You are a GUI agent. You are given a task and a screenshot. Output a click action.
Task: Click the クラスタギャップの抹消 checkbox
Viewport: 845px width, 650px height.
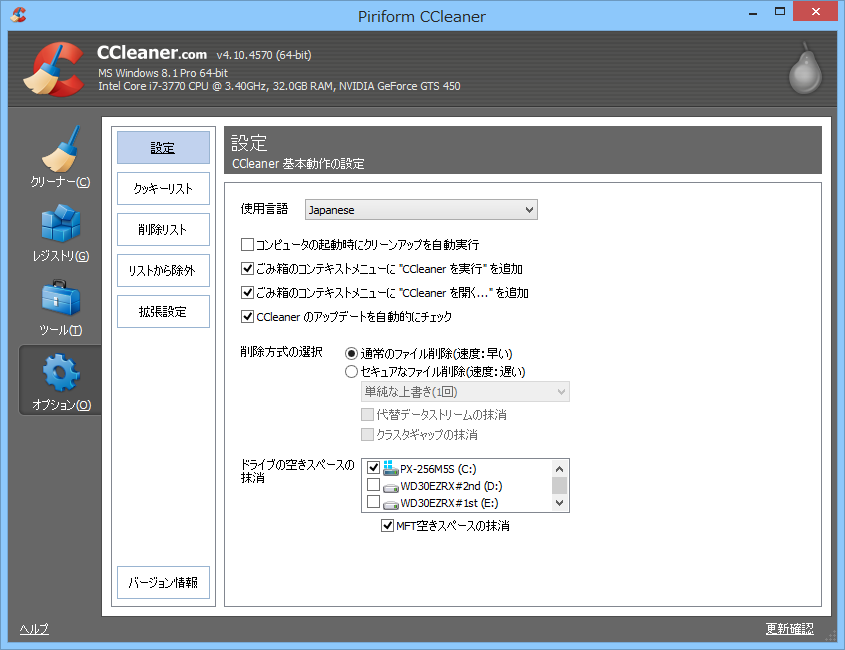(368, 434)
